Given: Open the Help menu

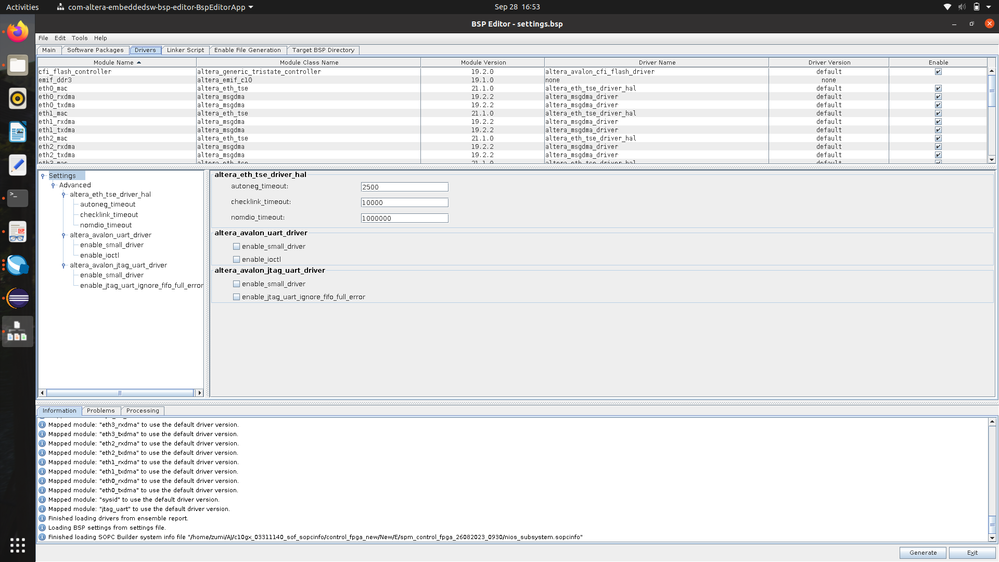Looking at the screenshot, I should 101,38.
